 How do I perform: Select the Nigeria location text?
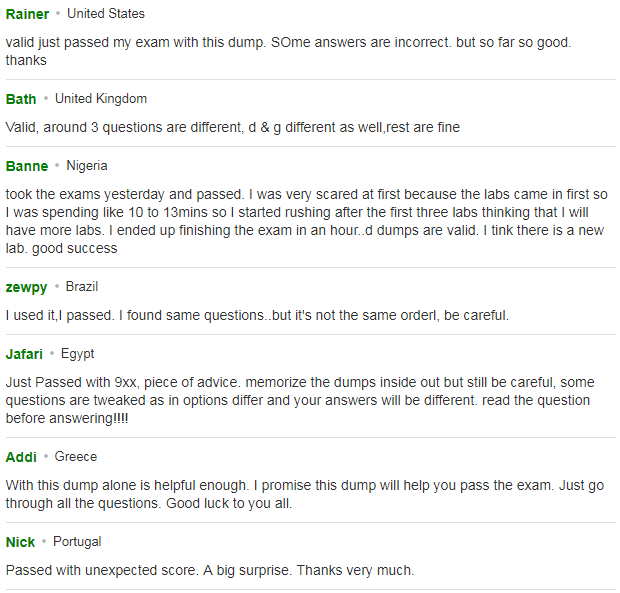click(87, 166)
